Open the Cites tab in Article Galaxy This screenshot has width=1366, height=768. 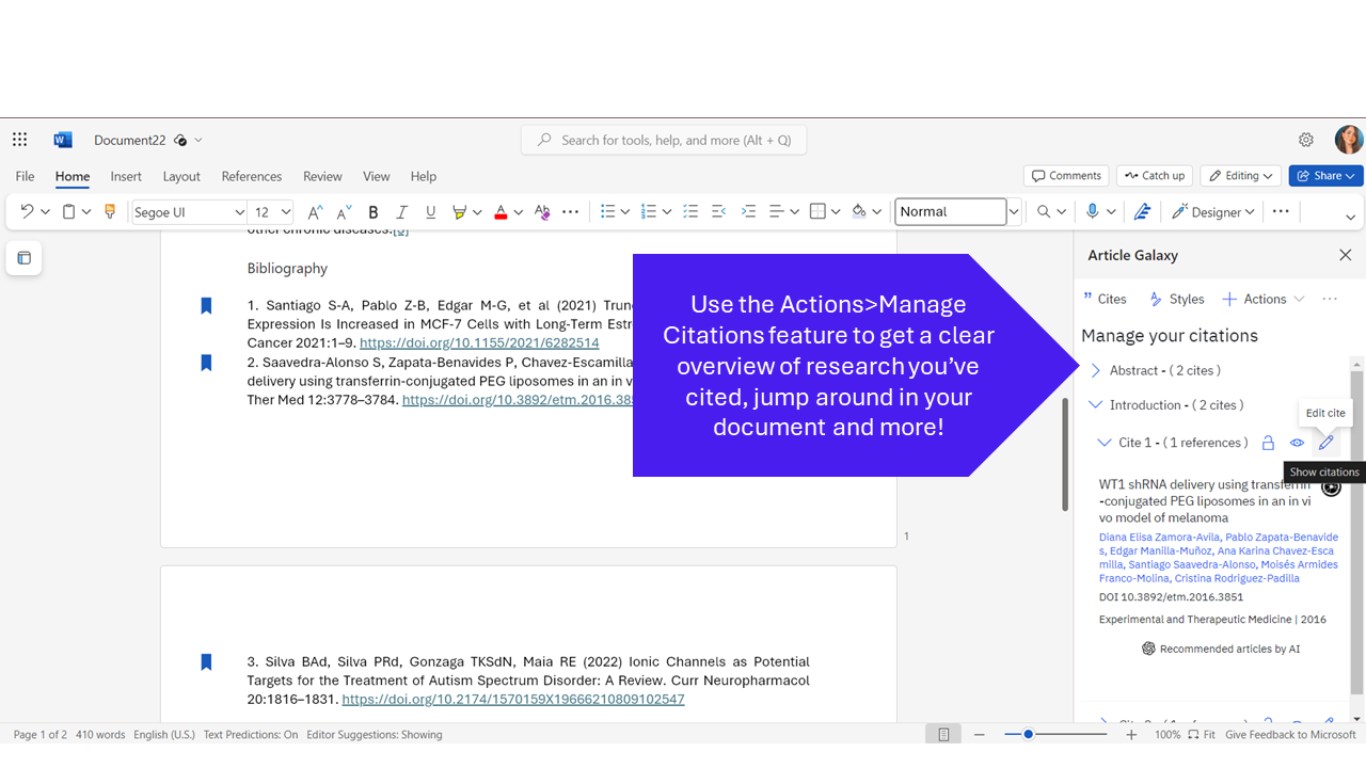[x=1105, y=299]
